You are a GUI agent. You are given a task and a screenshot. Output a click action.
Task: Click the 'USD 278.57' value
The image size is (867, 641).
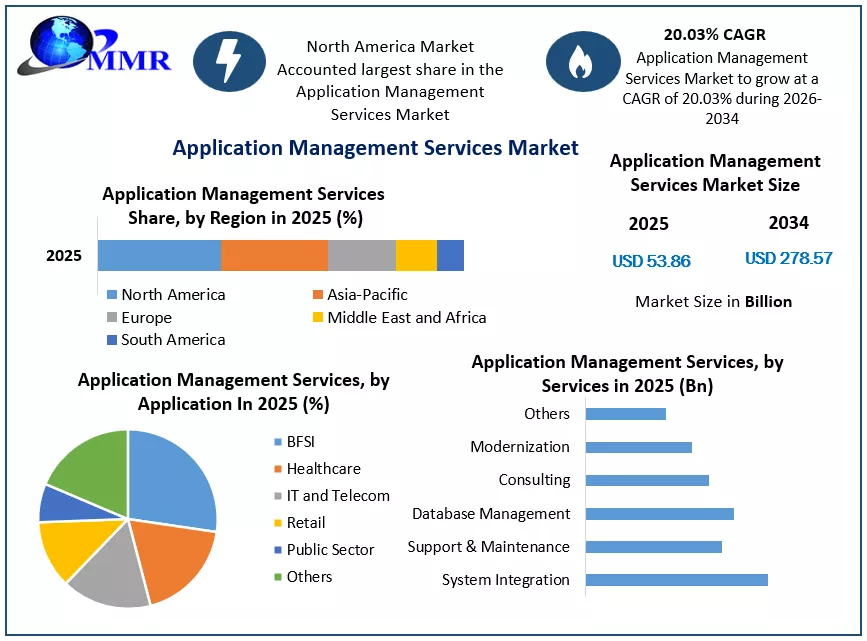[788, 258]
